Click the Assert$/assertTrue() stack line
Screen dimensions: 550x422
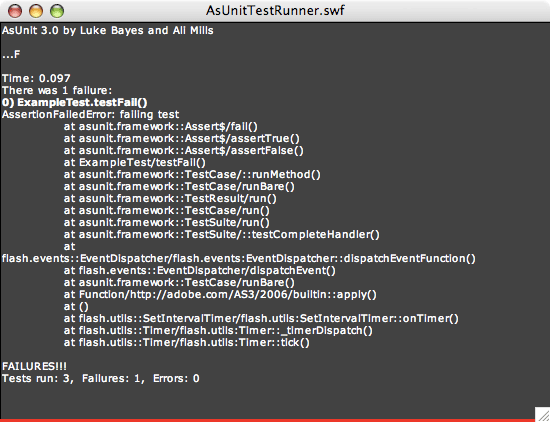(x=182, y=138)
